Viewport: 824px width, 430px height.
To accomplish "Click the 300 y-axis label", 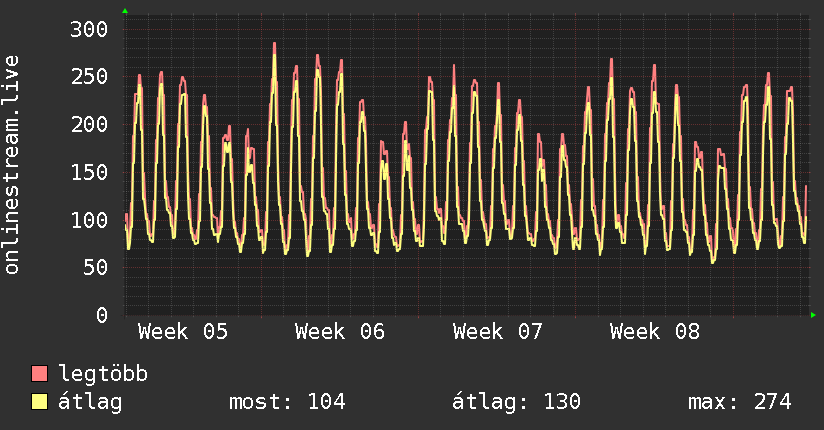I will pos(89,29).
